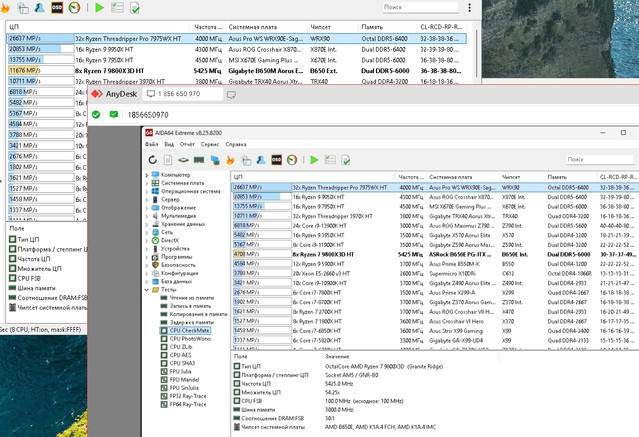Sort by the Чипсет column header in inner AIDA64

(522, 177)
